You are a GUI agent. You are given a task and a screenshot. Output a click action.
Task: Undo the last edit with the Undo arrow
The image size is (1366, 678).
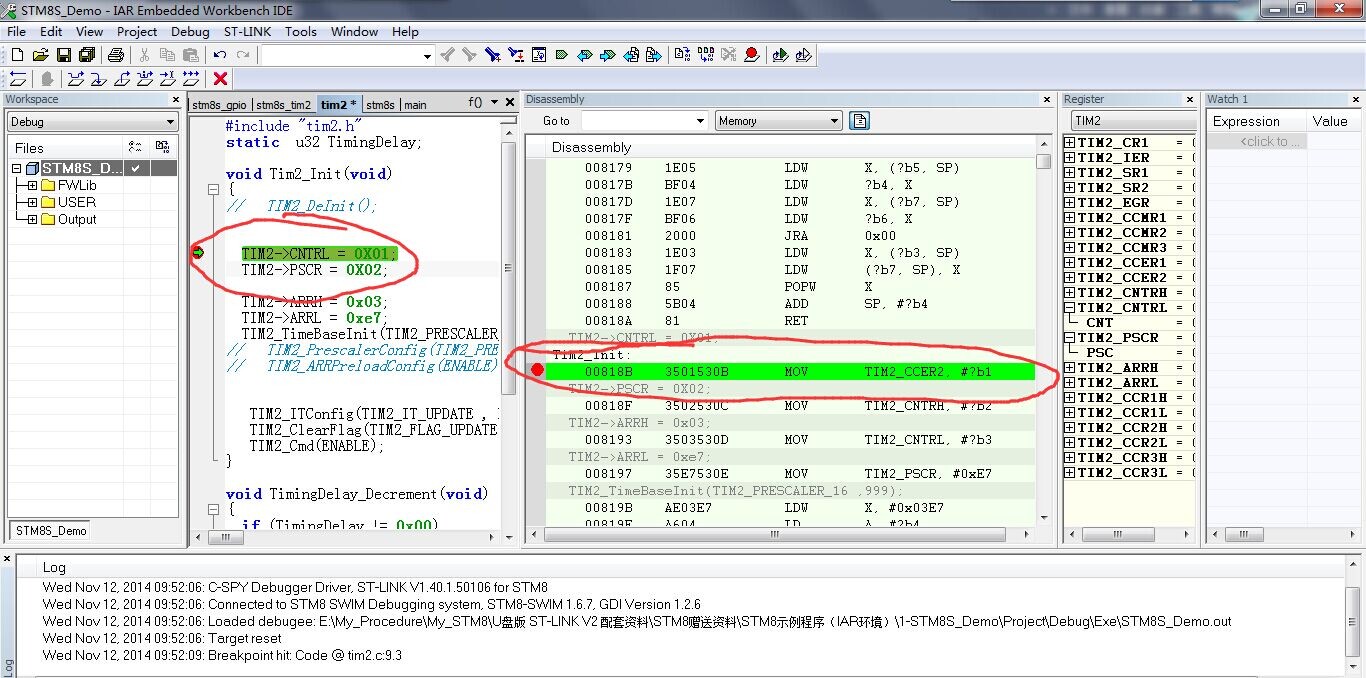(x=219, y=55)
